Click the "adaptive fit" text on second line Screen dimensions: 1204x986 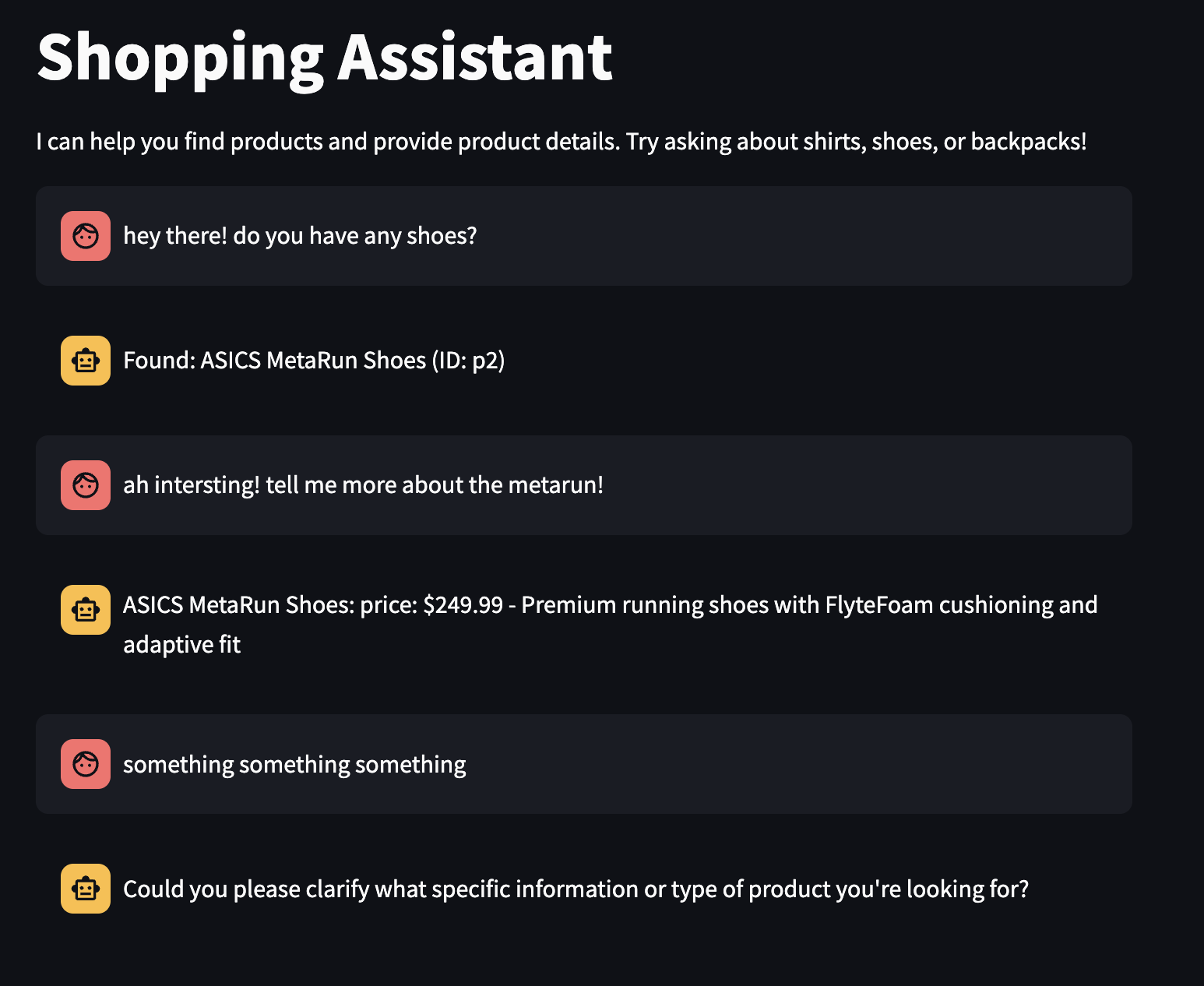click(181, 645)
